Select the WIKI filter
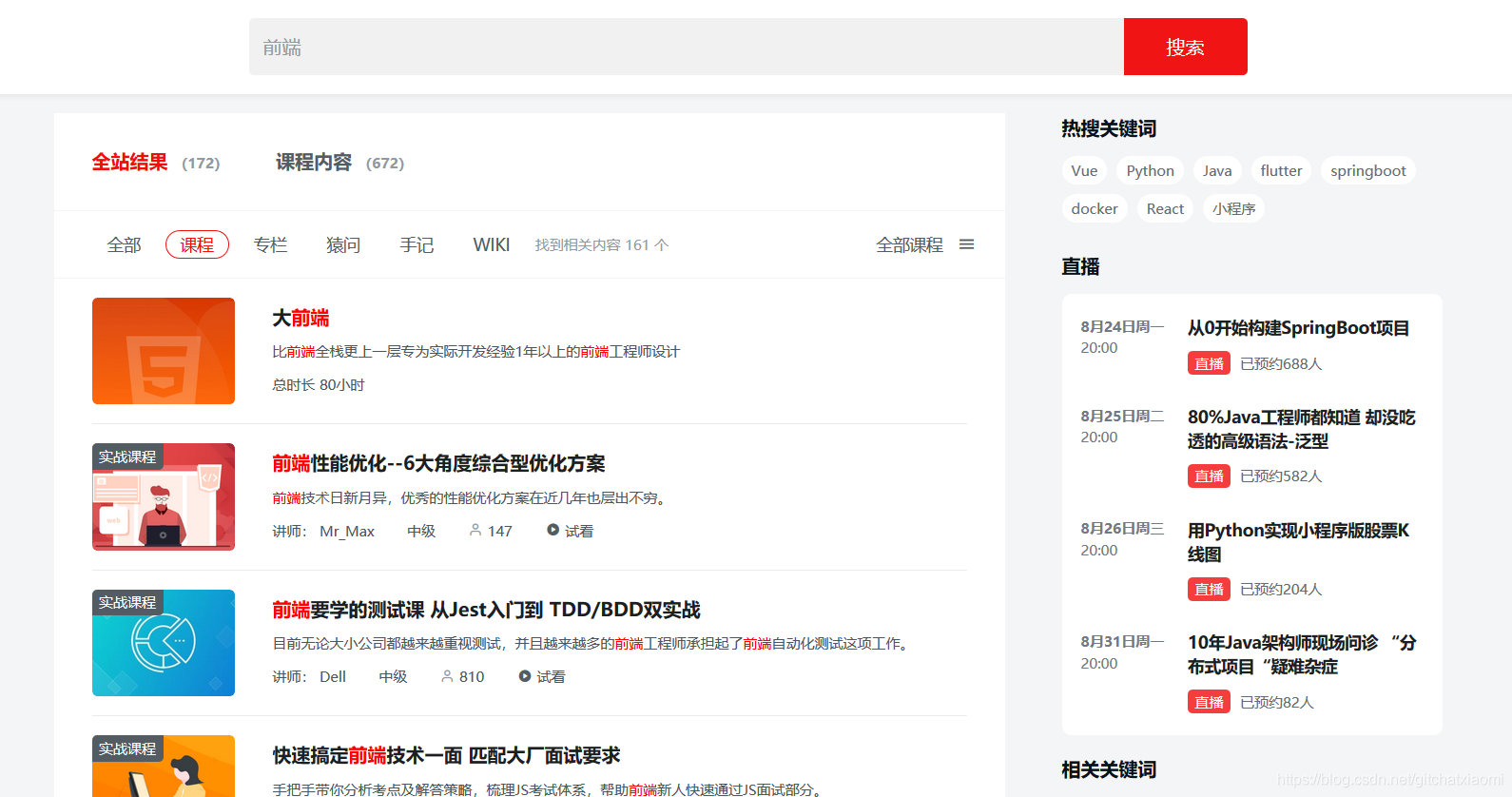 (x=492, y=245)
